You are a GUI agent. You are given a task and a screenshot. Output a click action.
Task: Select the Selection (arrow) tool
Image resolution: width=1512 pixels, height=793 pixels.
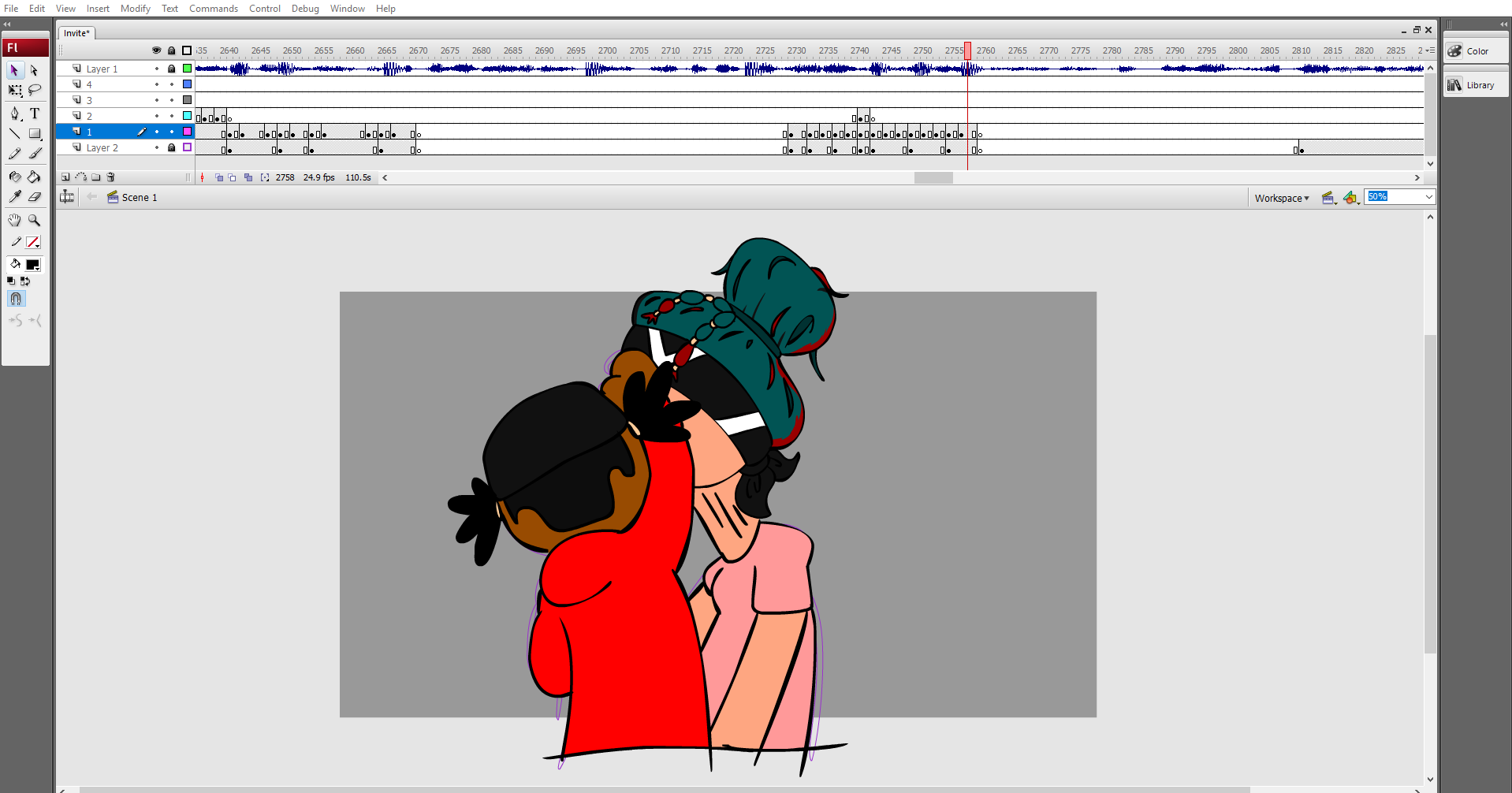click(15, 70)
